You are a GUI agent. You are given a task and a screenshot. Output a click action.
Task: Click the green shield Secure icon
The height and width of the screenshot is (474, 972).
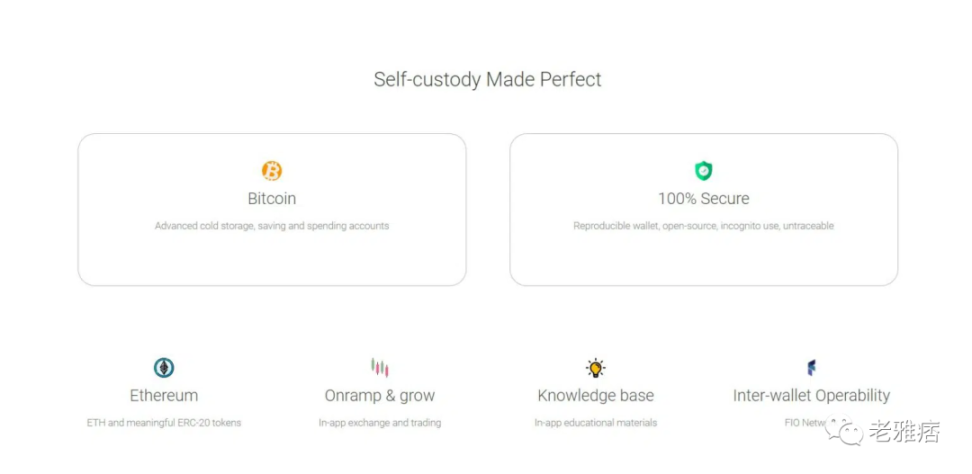704,171
